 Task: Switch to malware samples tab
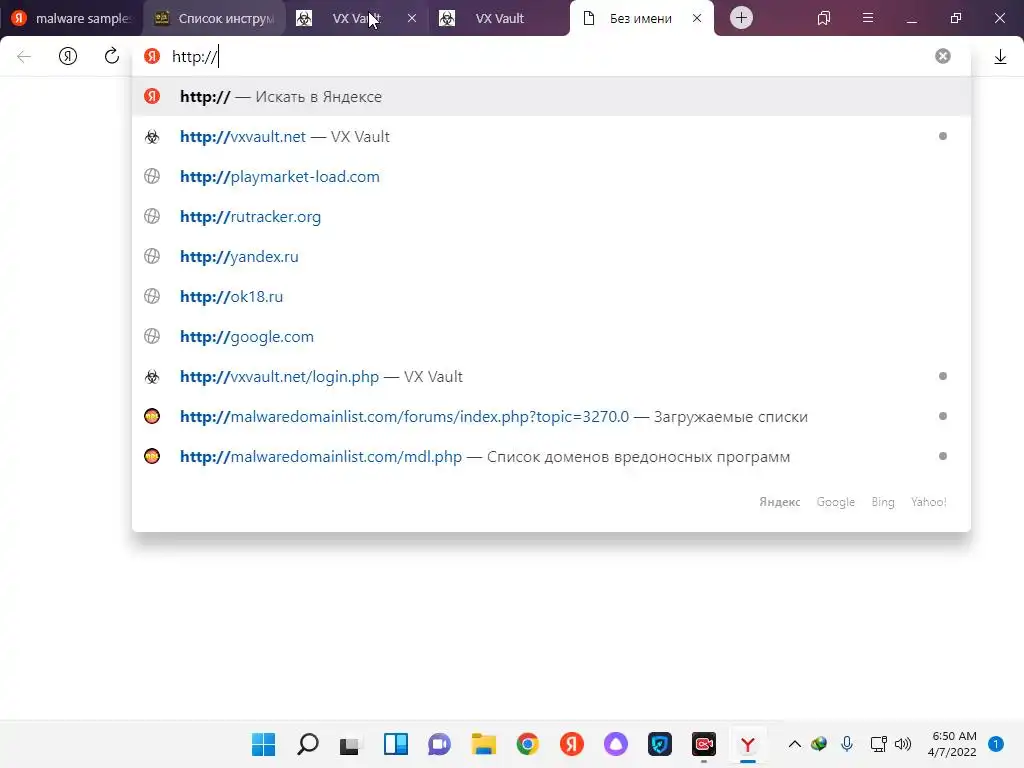pos(71,18)
